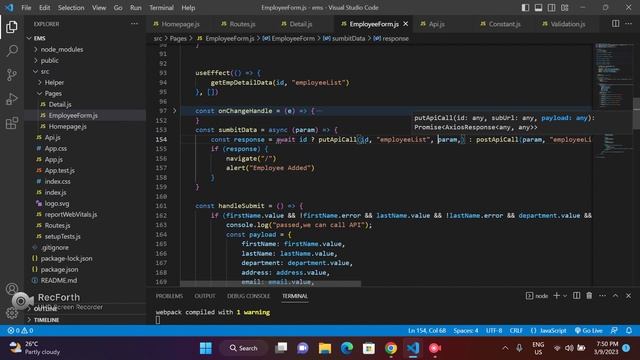
Task: Open terminal panel more actions
Action: point(602,296)
